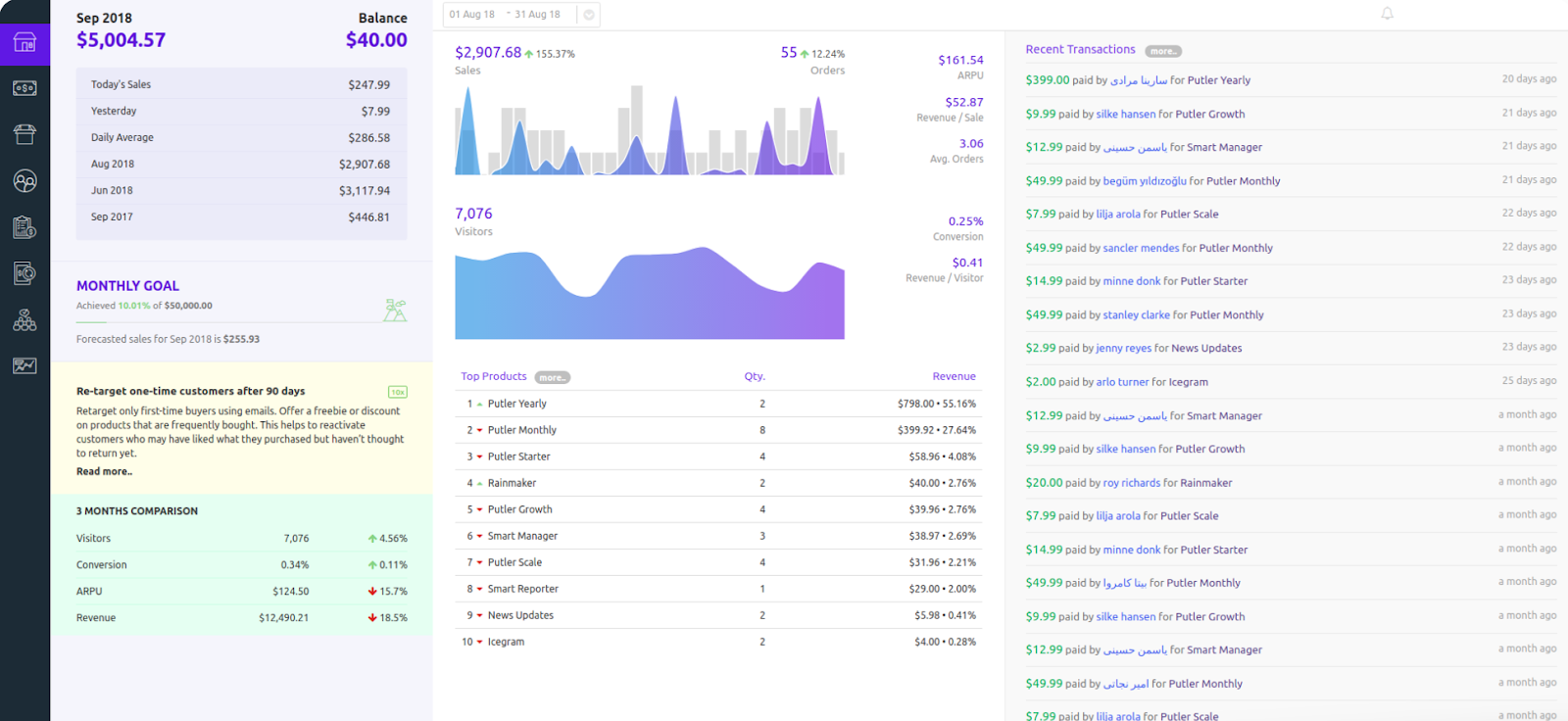Click the Visitors area chart
This screenshot has height=721, width=1568.
coord(650,293)
